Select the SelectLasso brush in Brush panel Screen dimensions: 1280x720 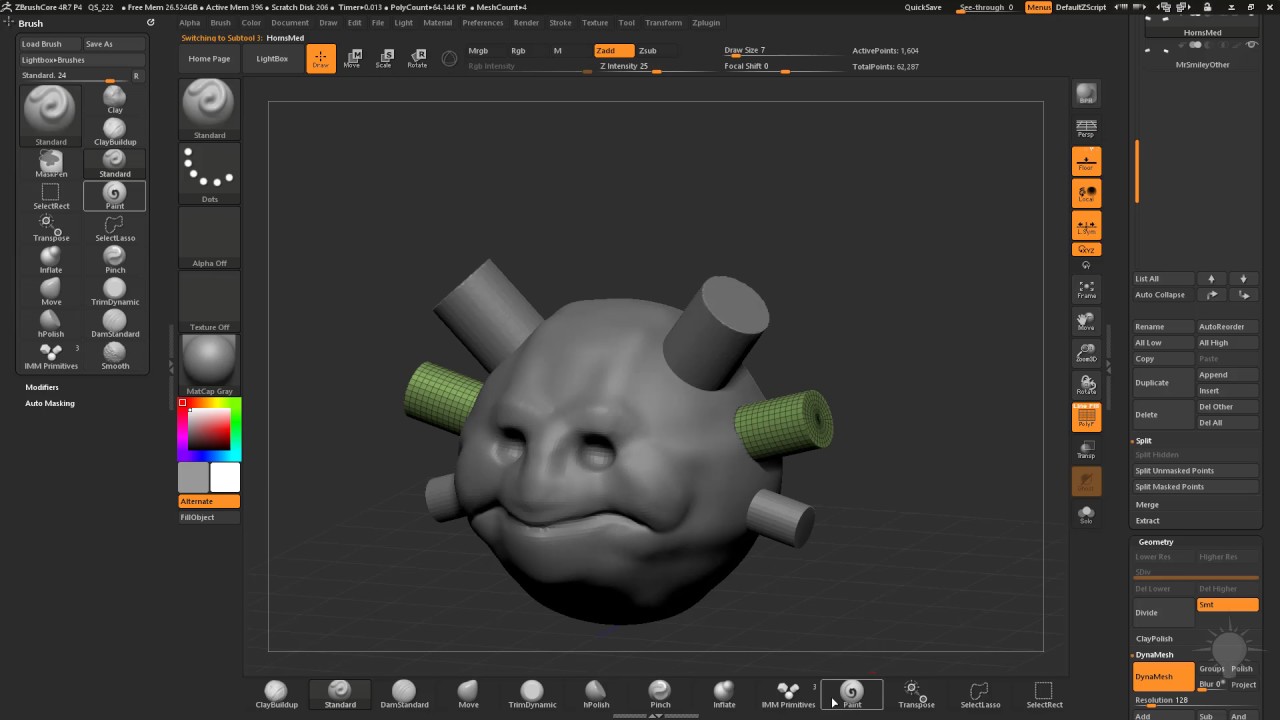pos(115,228)
